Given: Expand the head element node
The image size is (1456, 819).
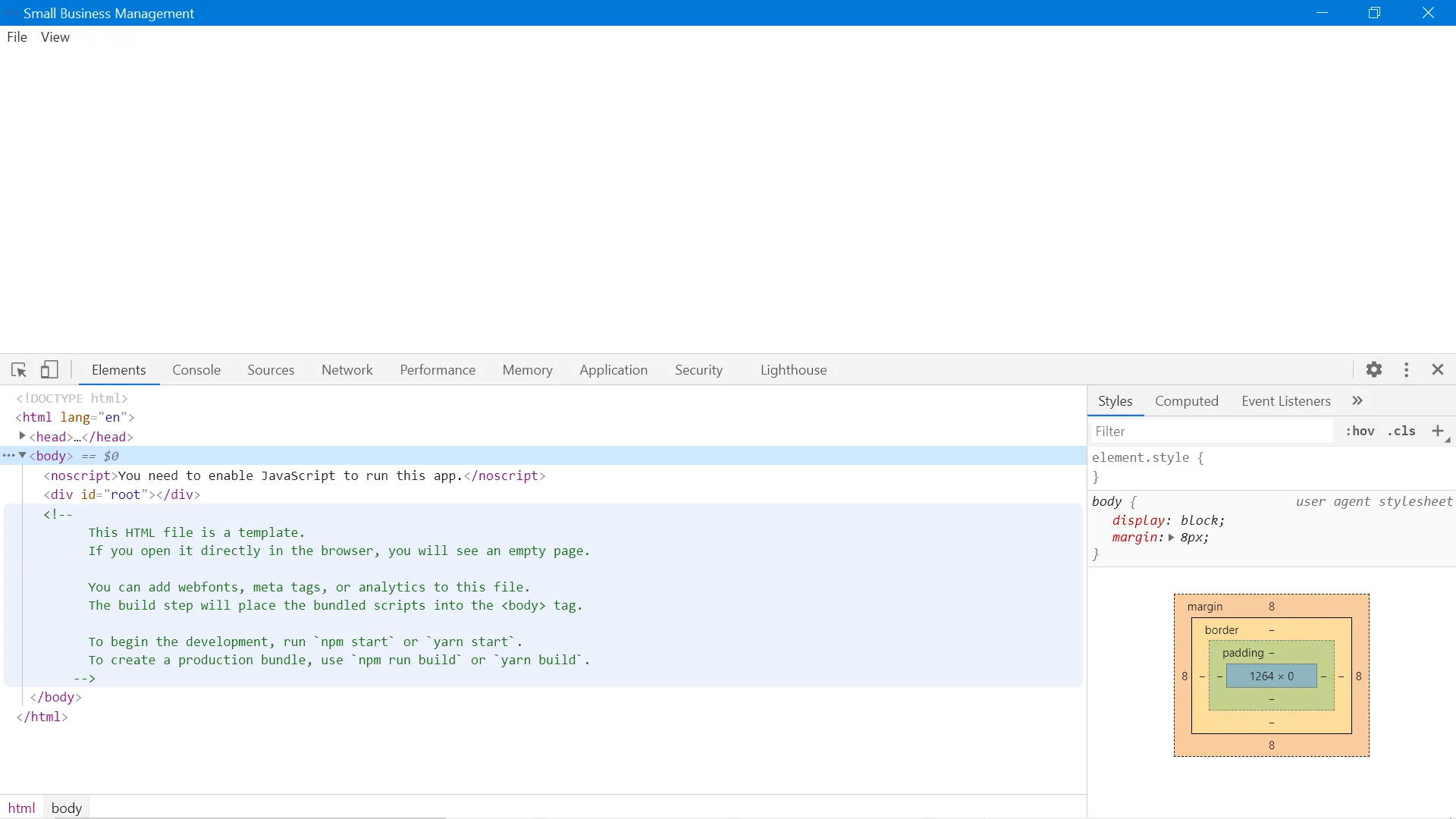Looking at the screenshot, I should [22, 436].
